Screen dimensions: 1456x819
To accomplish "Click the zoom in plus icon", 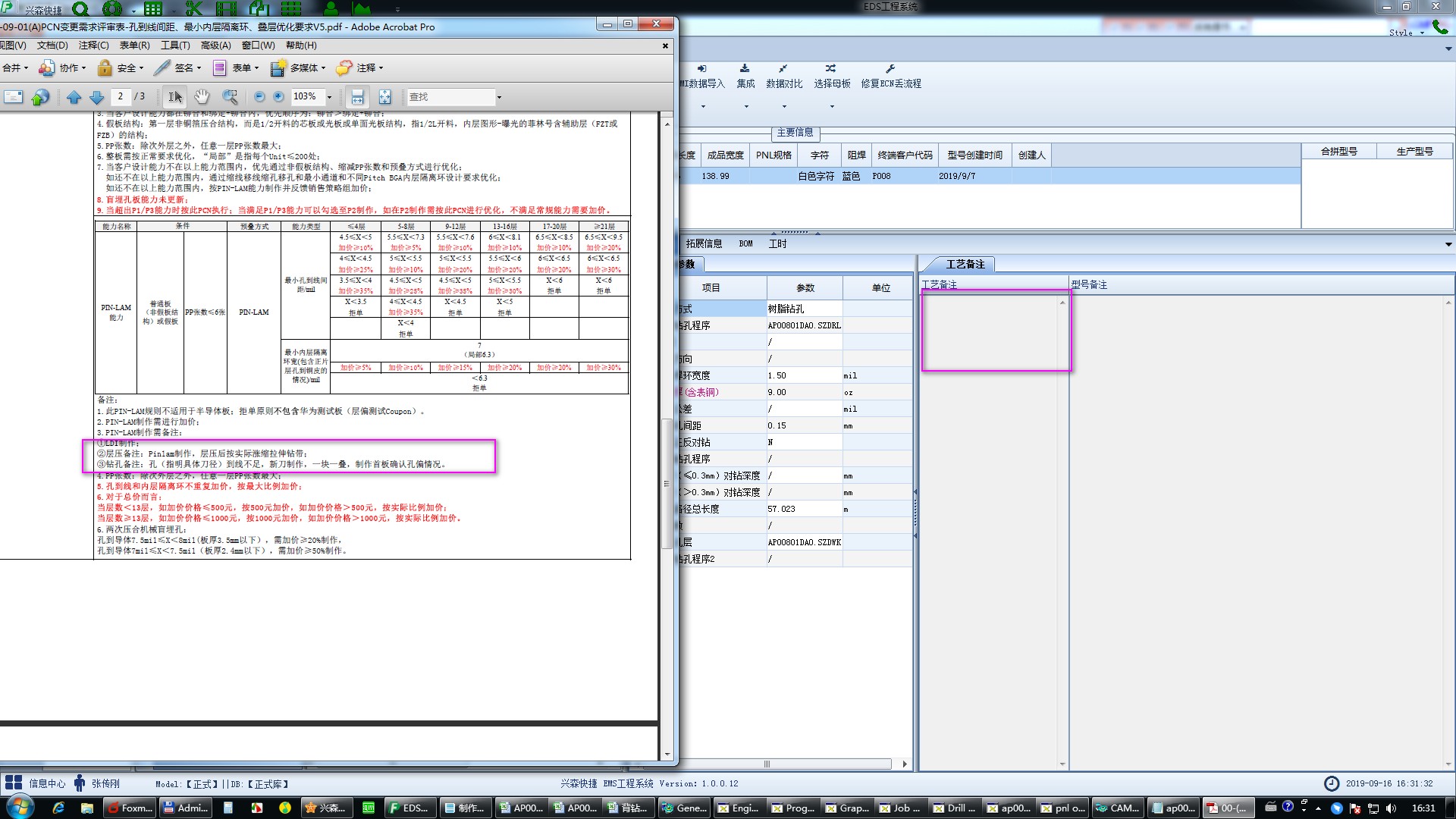I will pos(278,97).
